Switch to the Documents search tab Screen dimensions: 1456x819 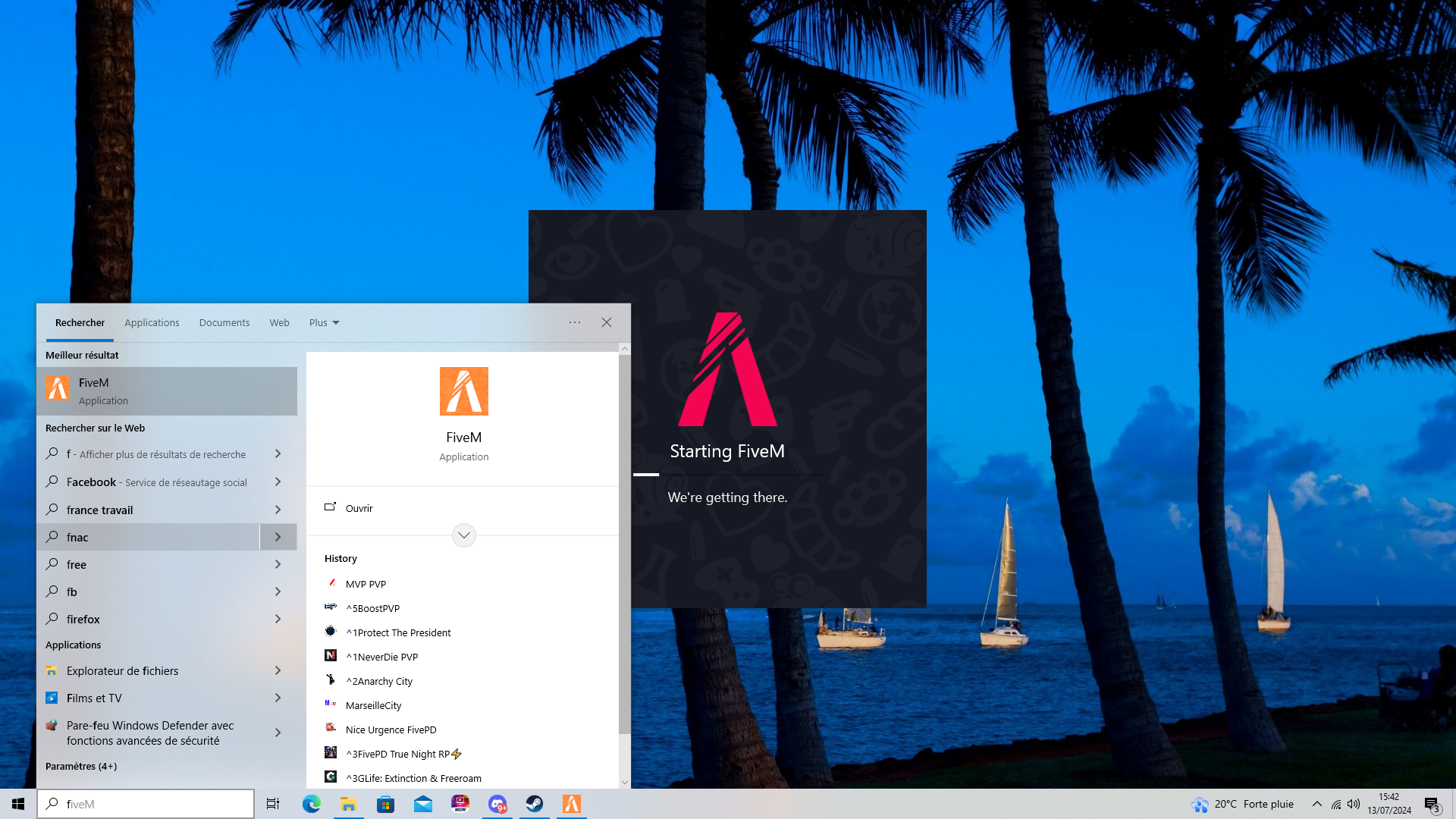coord(224,322)
